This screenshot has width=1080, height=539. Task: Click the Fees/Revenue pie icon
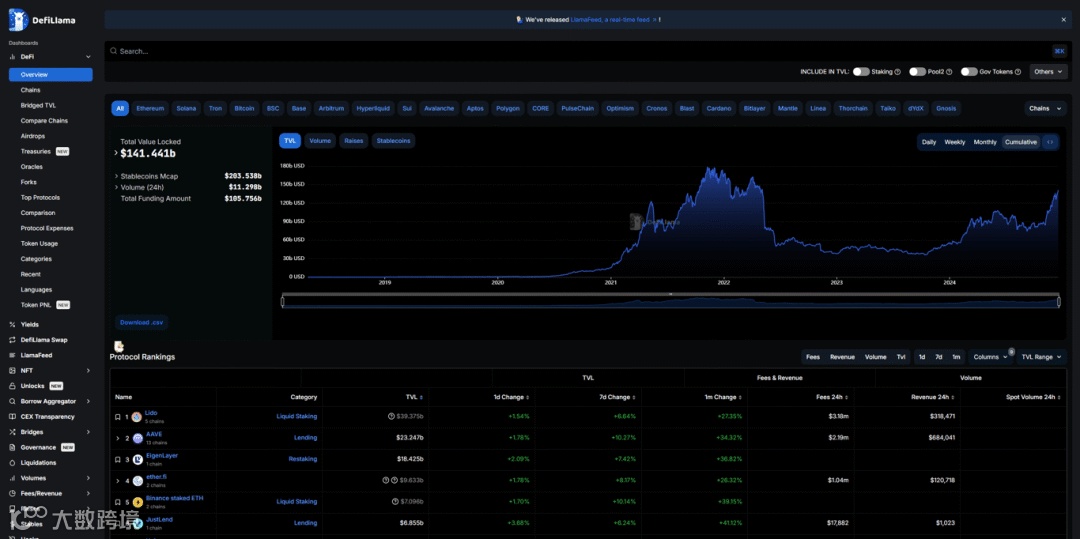click(x=12, y=494)
